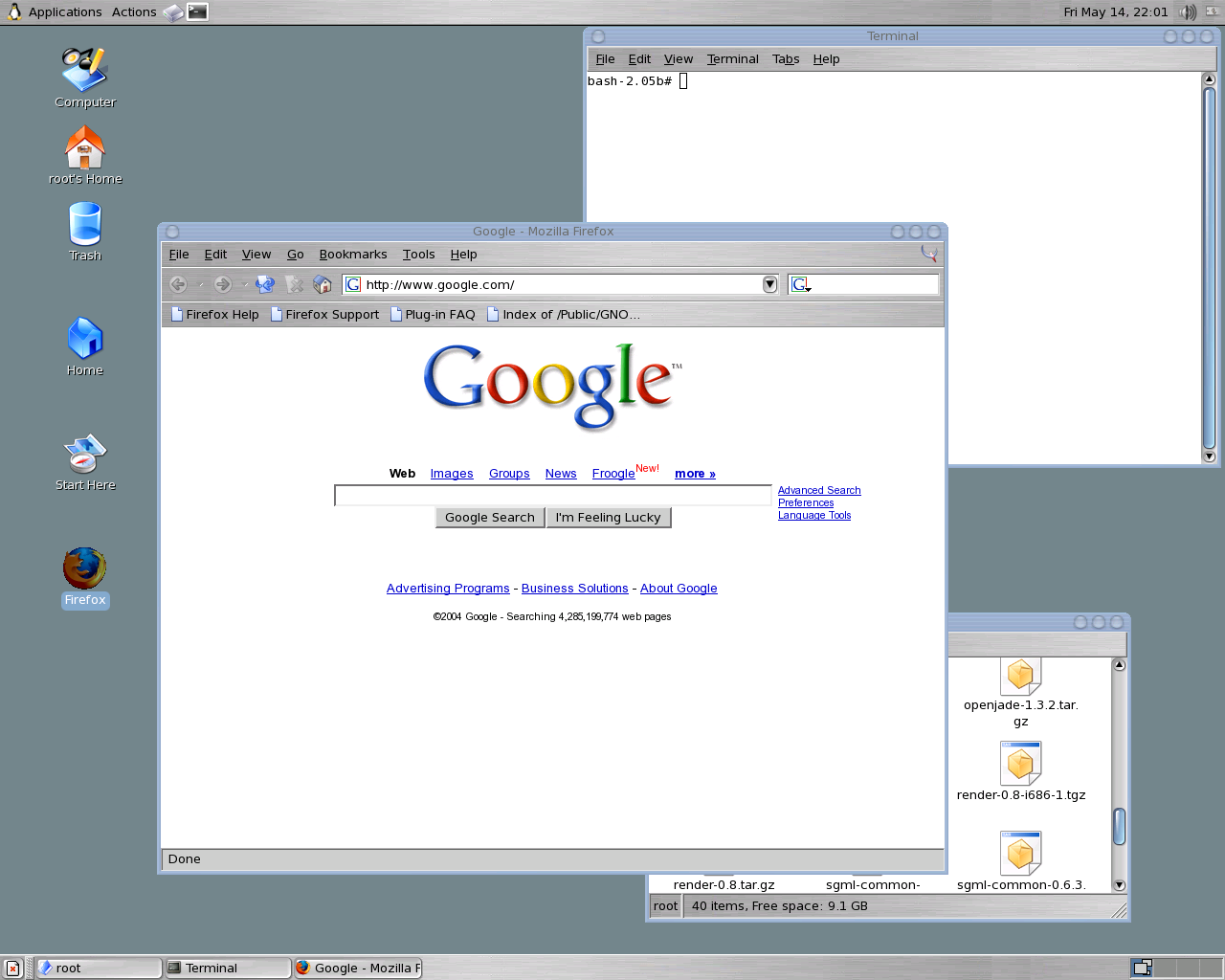Click the file manager scrollbar thumb
Viewport: 1225px width, 980px height.
1120,827
